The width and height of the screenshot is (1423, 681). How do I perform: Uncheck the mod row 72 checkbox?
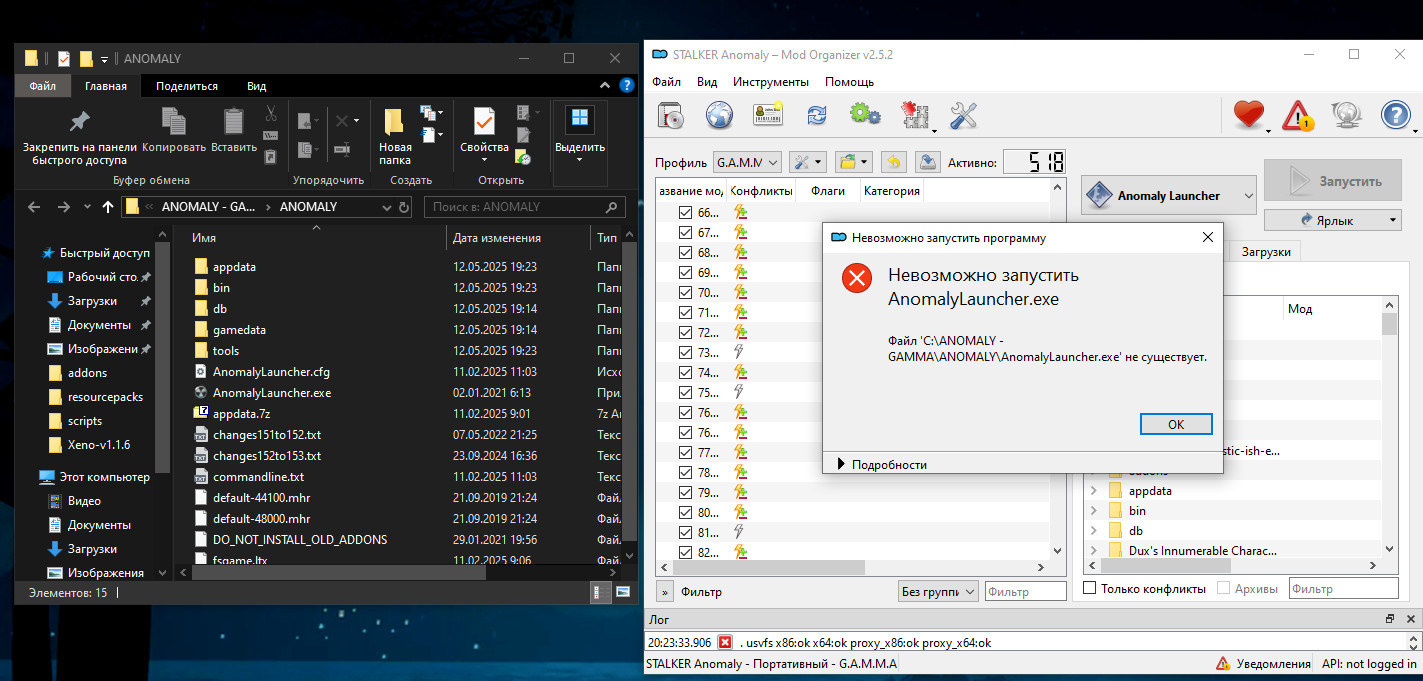pyautogui.click(x=685, y=332)
